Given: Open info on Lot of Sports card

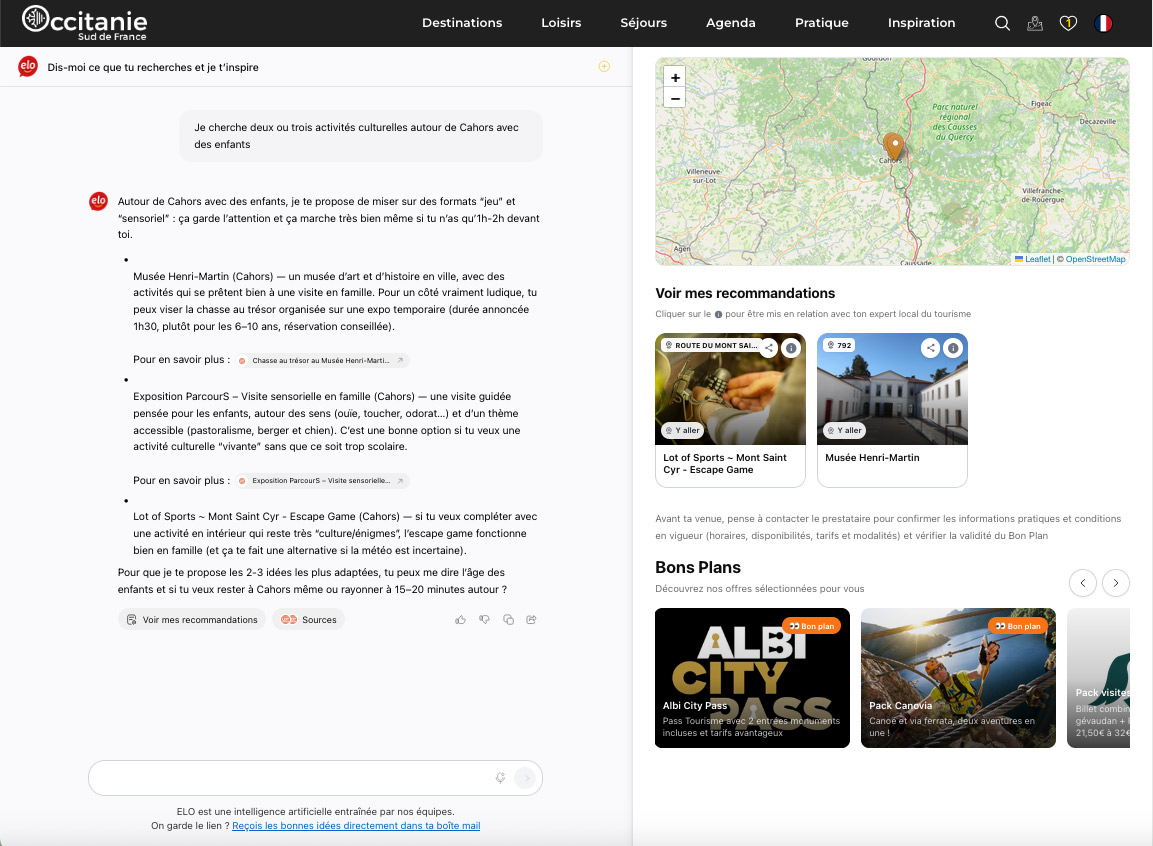Looking at the screenshot, I should (790, 348).
